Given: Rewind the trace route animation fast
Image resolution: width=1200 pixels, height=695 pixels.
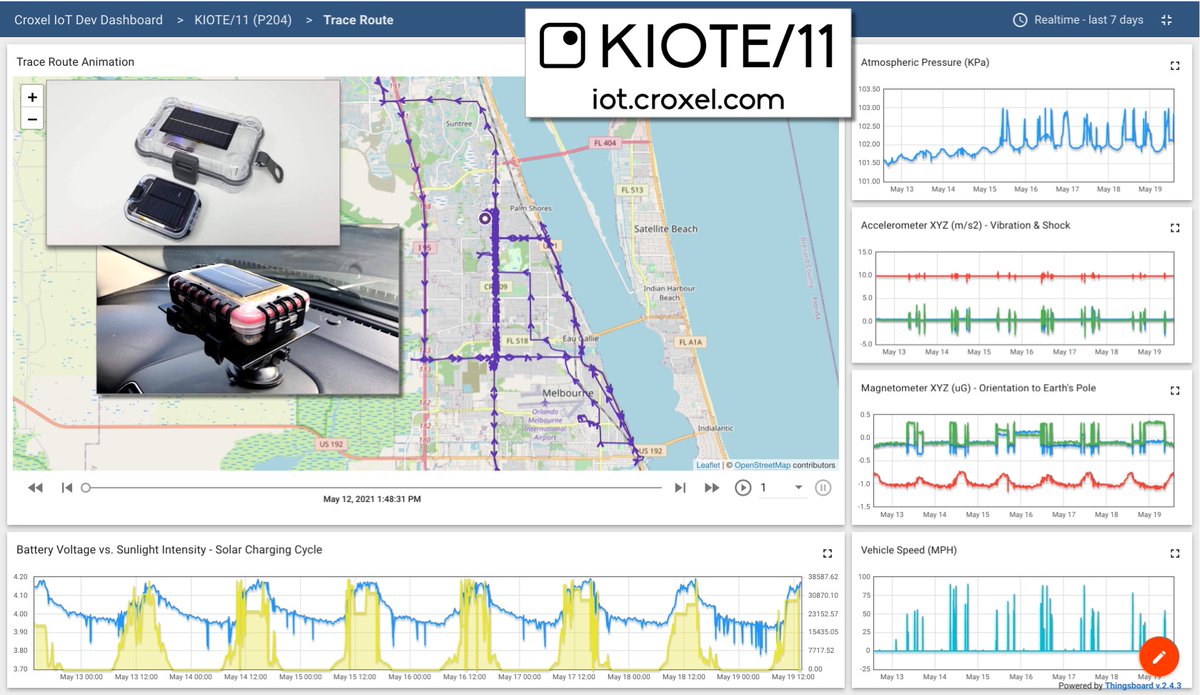Looking at the screenshot, I should 35,488.
